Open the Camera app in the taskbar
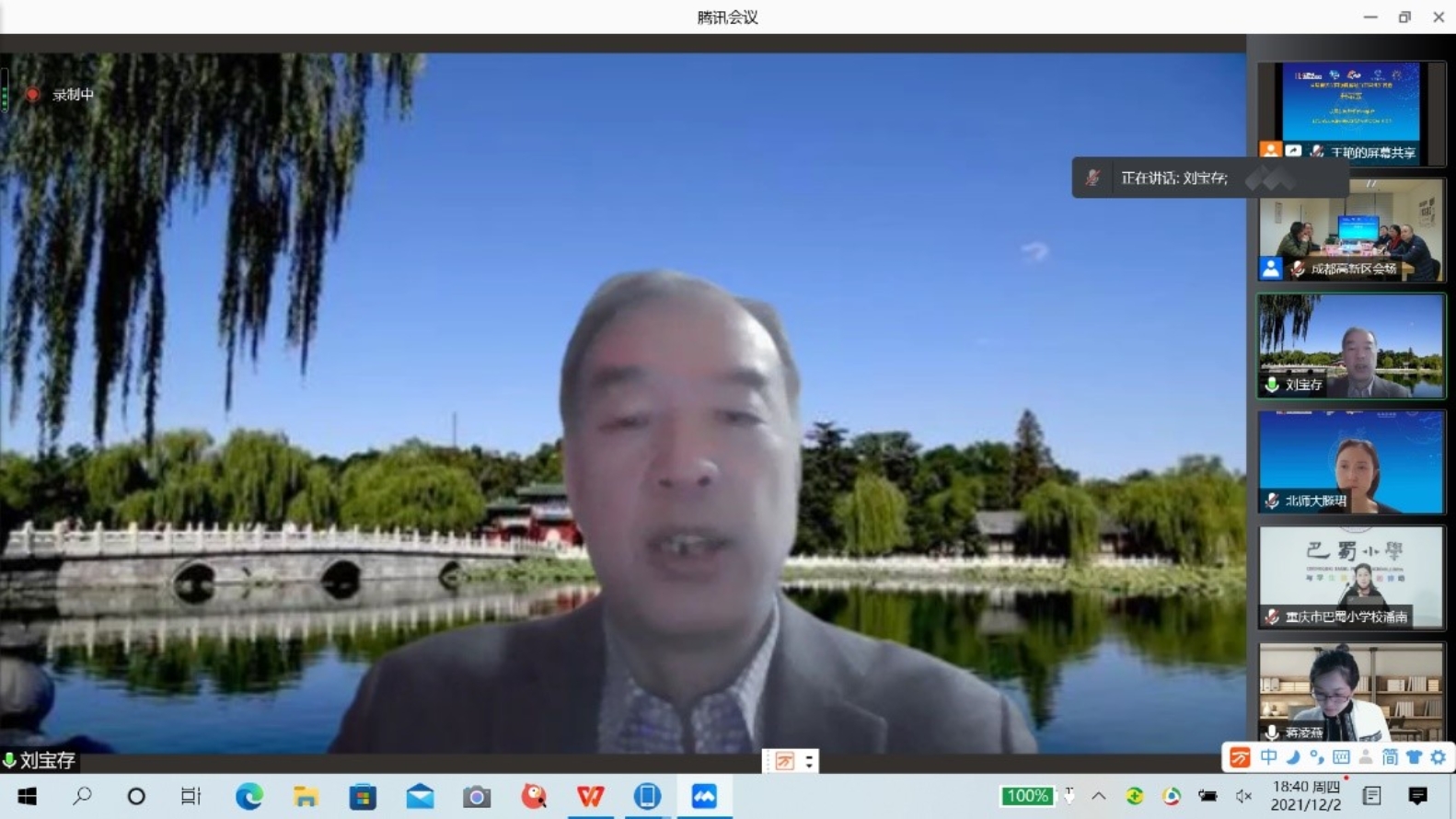 (476, 796)
